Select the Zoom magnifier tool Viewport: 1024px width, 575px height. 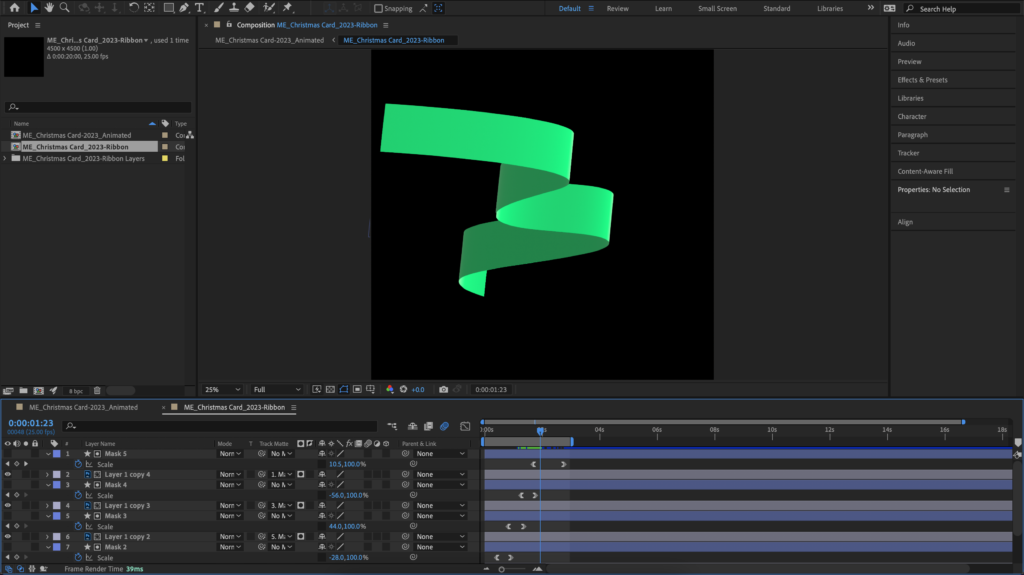pos(65,8)
